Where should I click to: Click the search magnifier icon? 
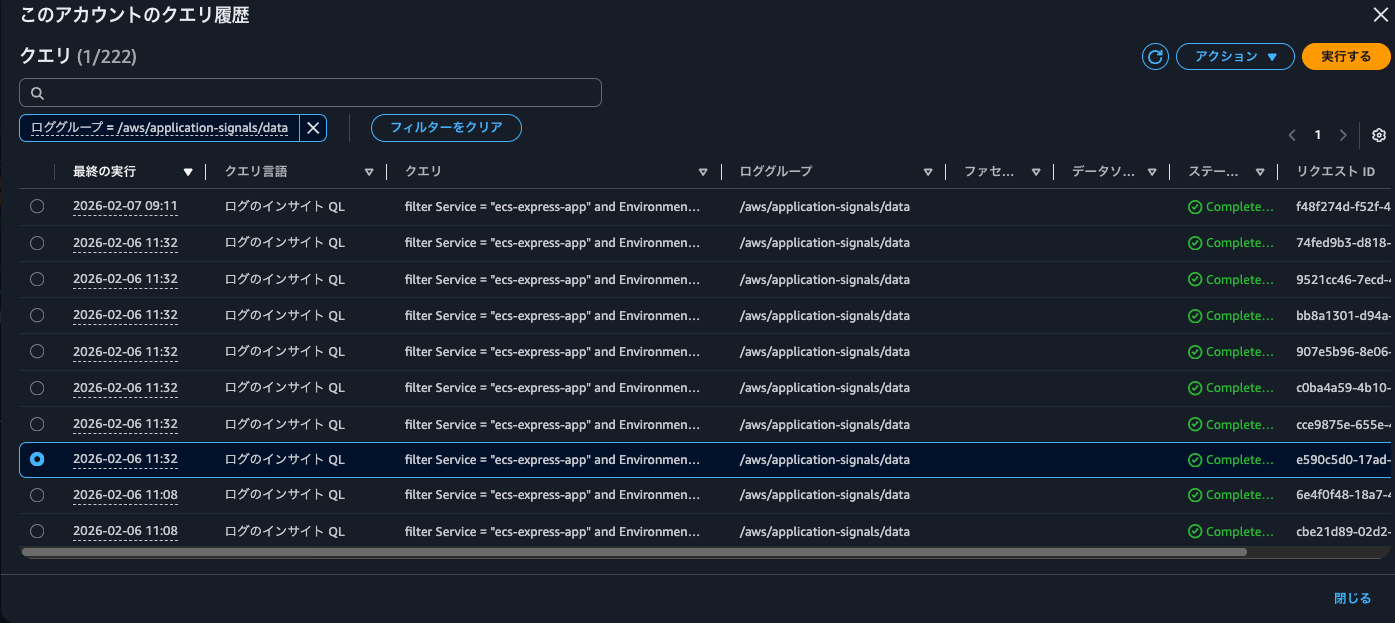pyautogui.click(x=37, y=92)
